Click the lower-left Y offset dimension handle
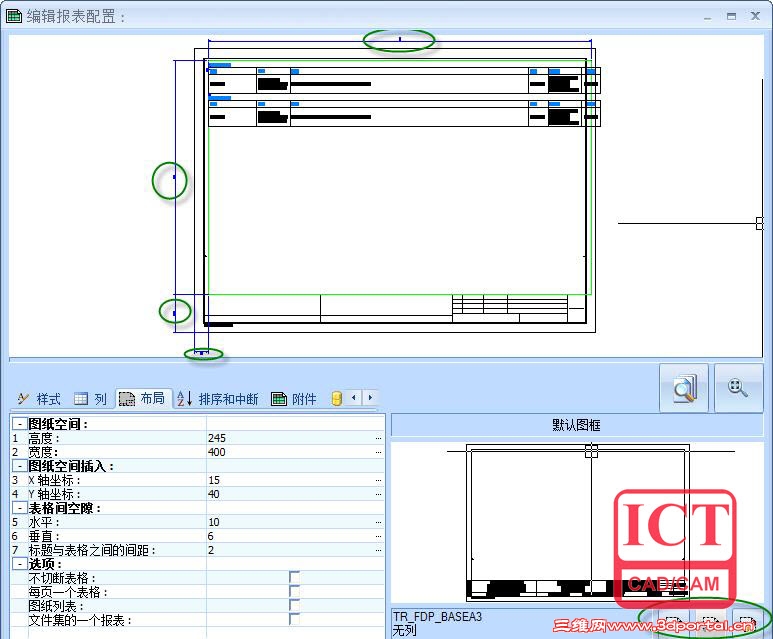 (175, 313)
